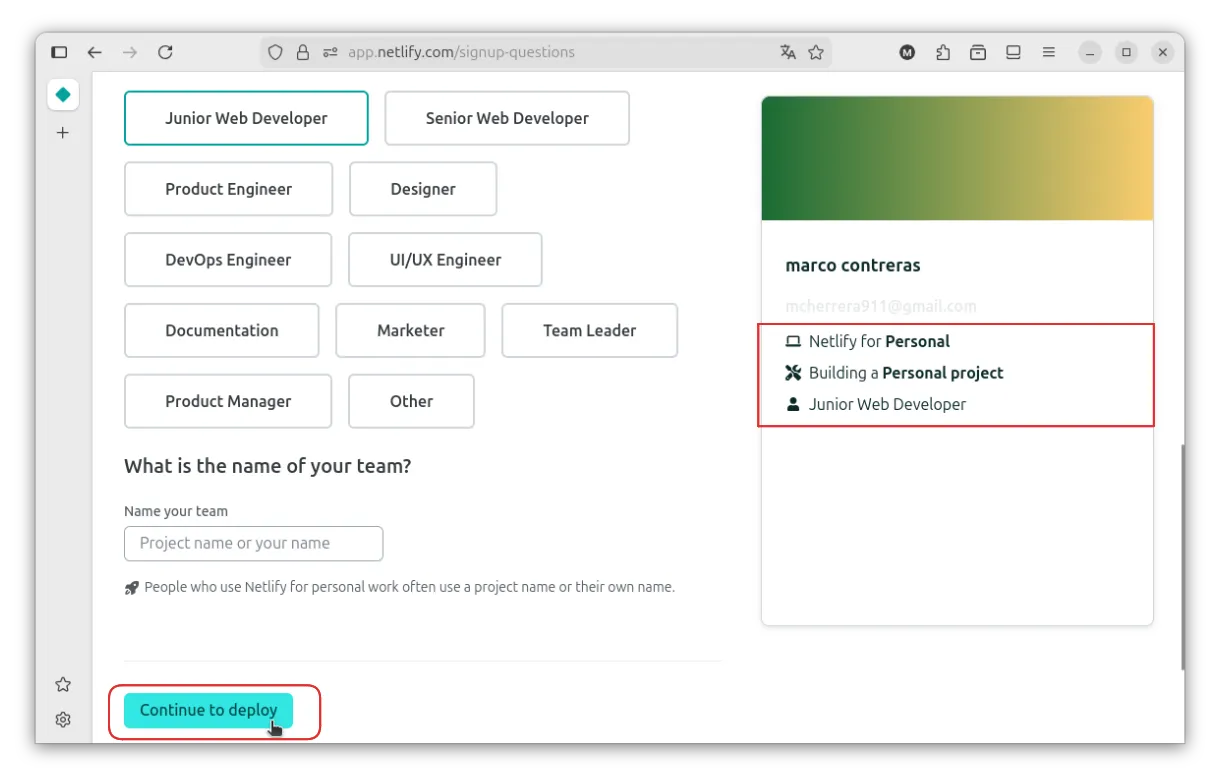Choose the DevOps Engineer role option
Viewport: 1220px width, 781px height.
(228, 260)
